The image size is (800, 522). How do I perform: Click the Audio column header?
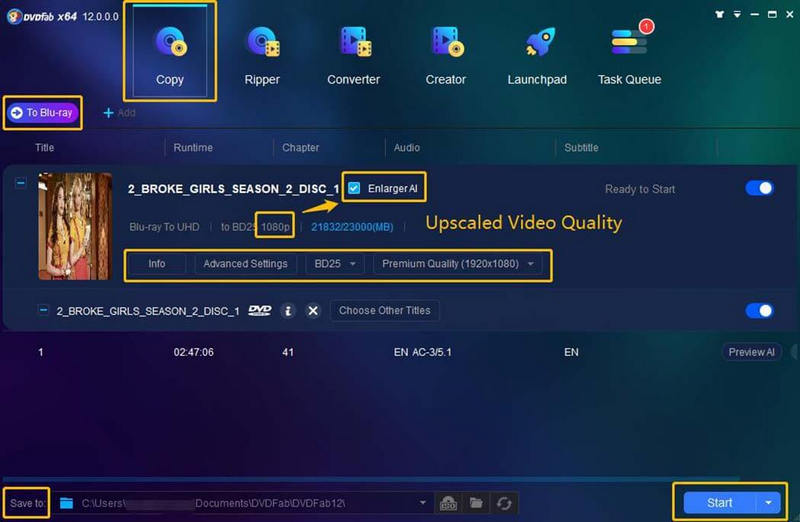(x=407, y=147)
